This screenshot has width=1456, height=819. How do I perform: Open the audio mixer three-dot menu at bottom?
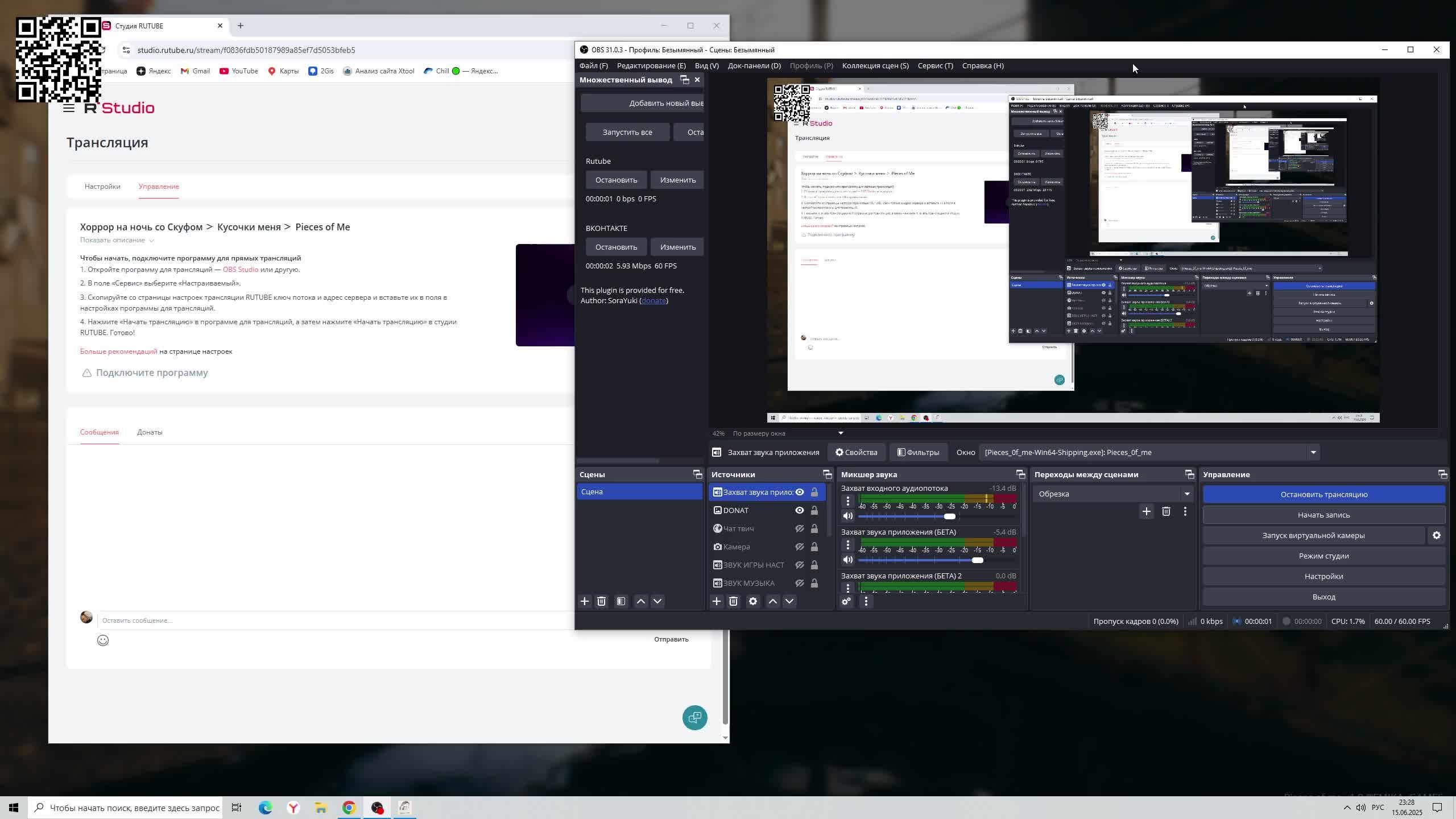click(x=866, y=601)
